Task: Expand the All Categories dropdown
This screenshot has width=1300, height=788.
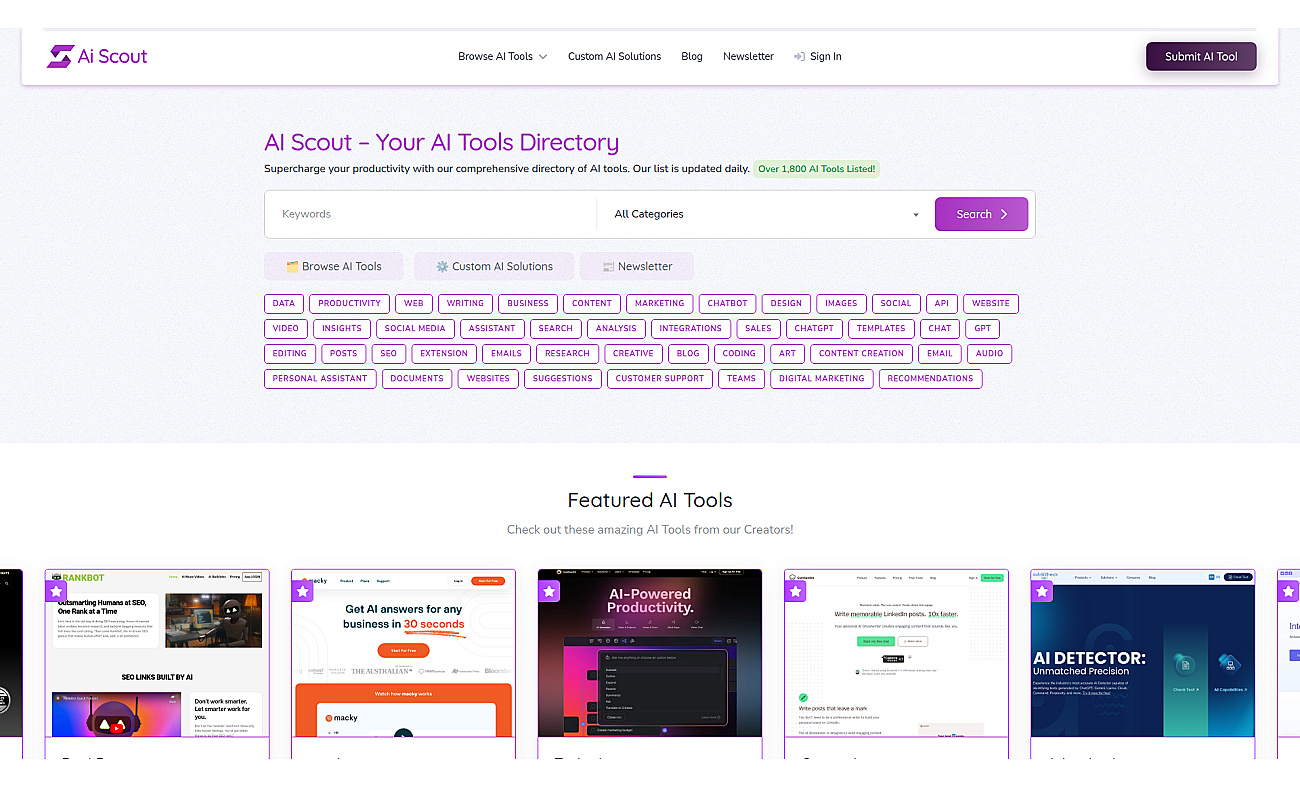Action: pos(765,214)
